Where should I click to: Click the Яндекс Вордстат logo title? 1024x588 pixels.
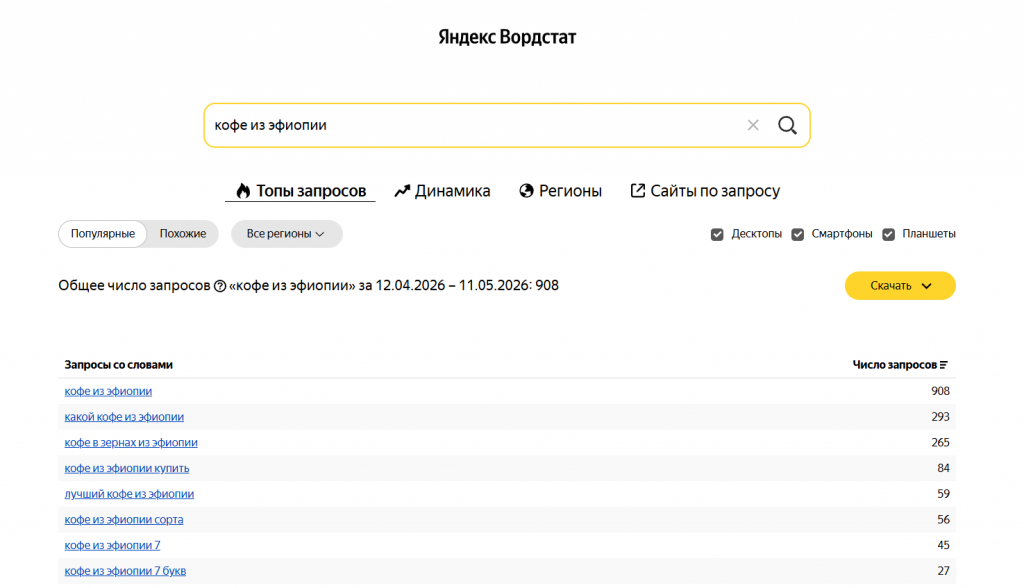click(507, 37)
